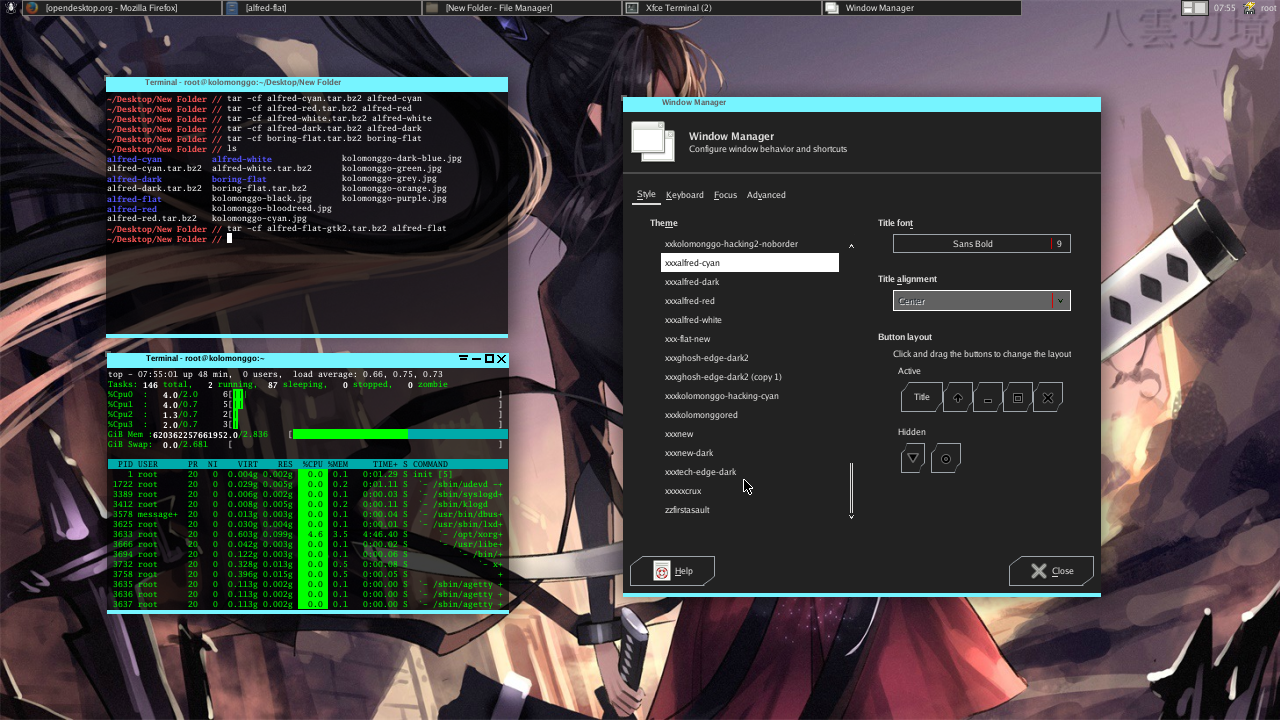
Task: Click the Window Manager header icon
Action: (654, 142)
